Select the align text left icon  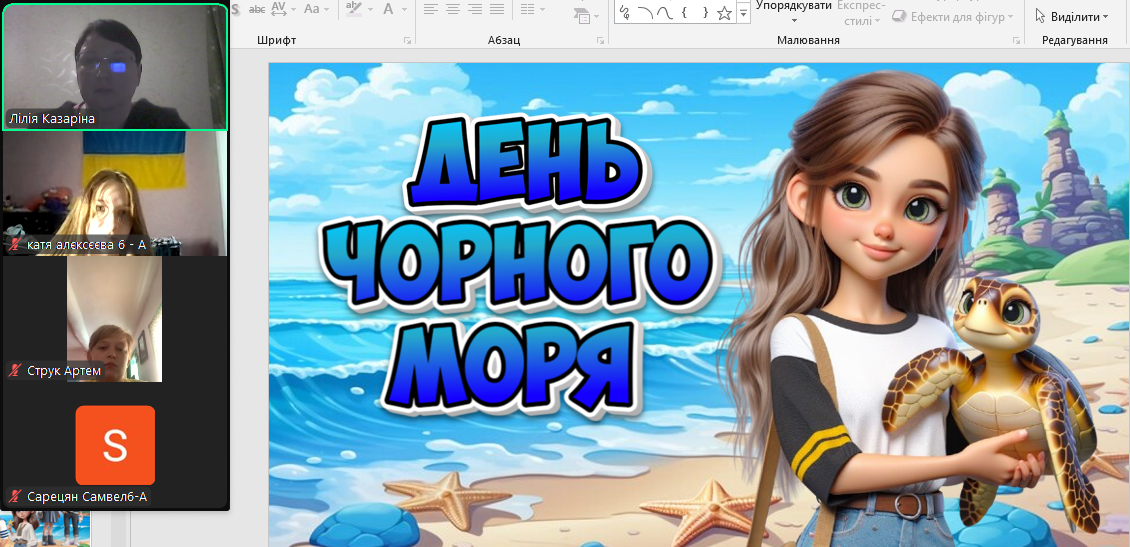(430, 9)
